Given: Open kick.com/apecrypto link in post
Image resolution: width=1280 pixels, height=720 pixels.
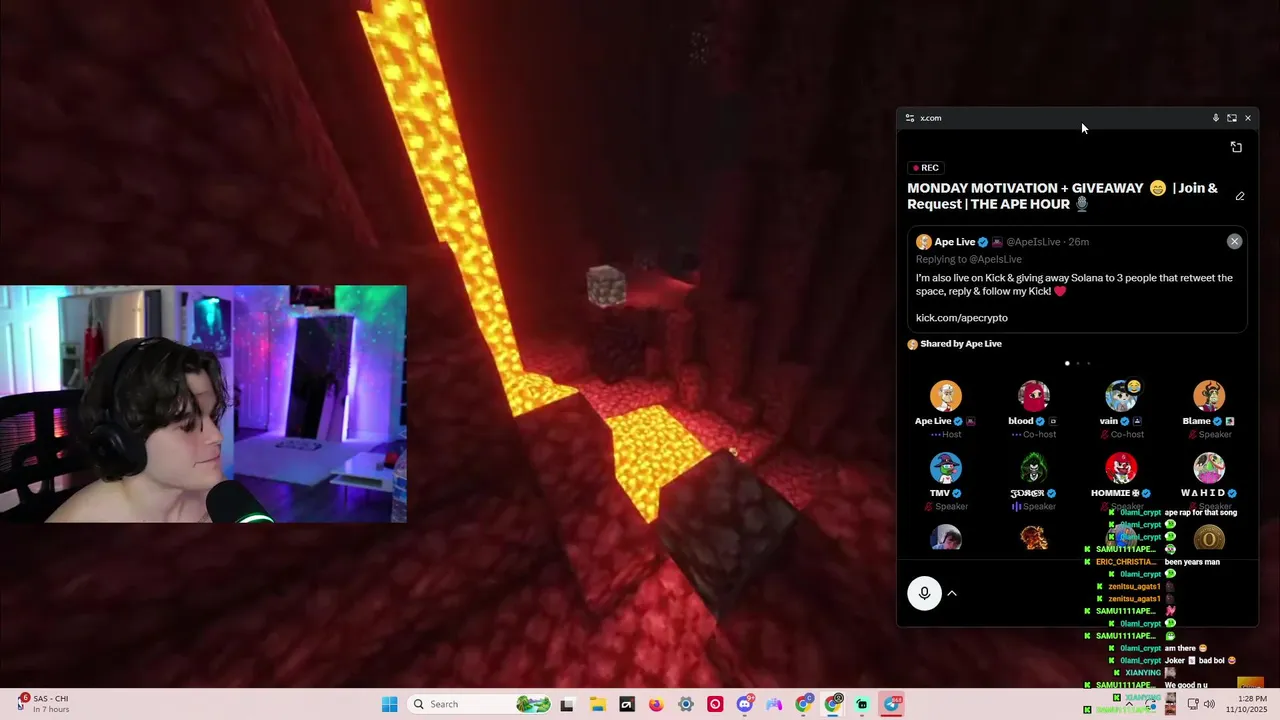Looking at the screenshot, I should (x=962, y=318).
